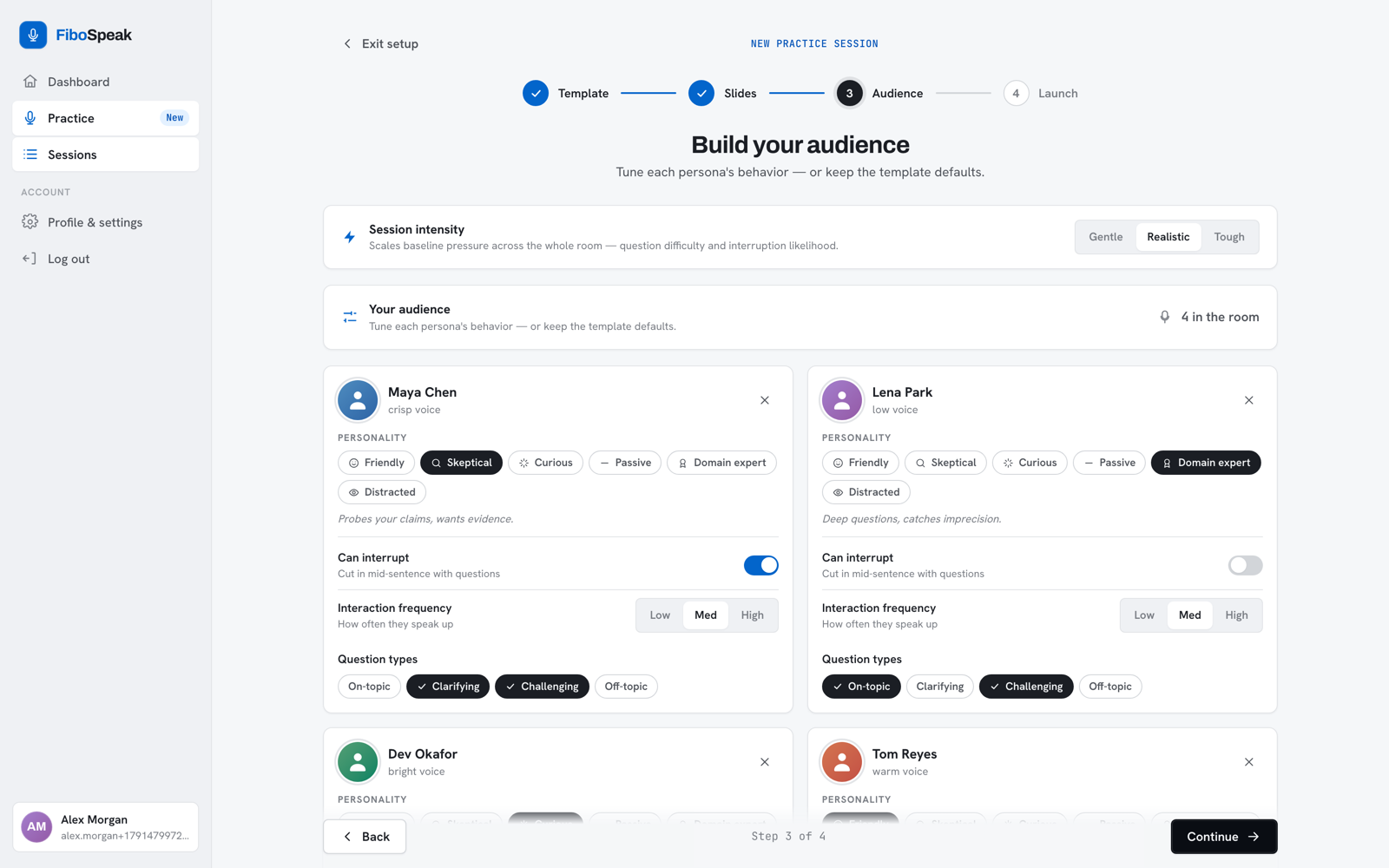Image resolution: width=1389 pixels, height=868 pixels.
Task: Select Passive personality for Maya Chen
Action: tap(625, 463)
